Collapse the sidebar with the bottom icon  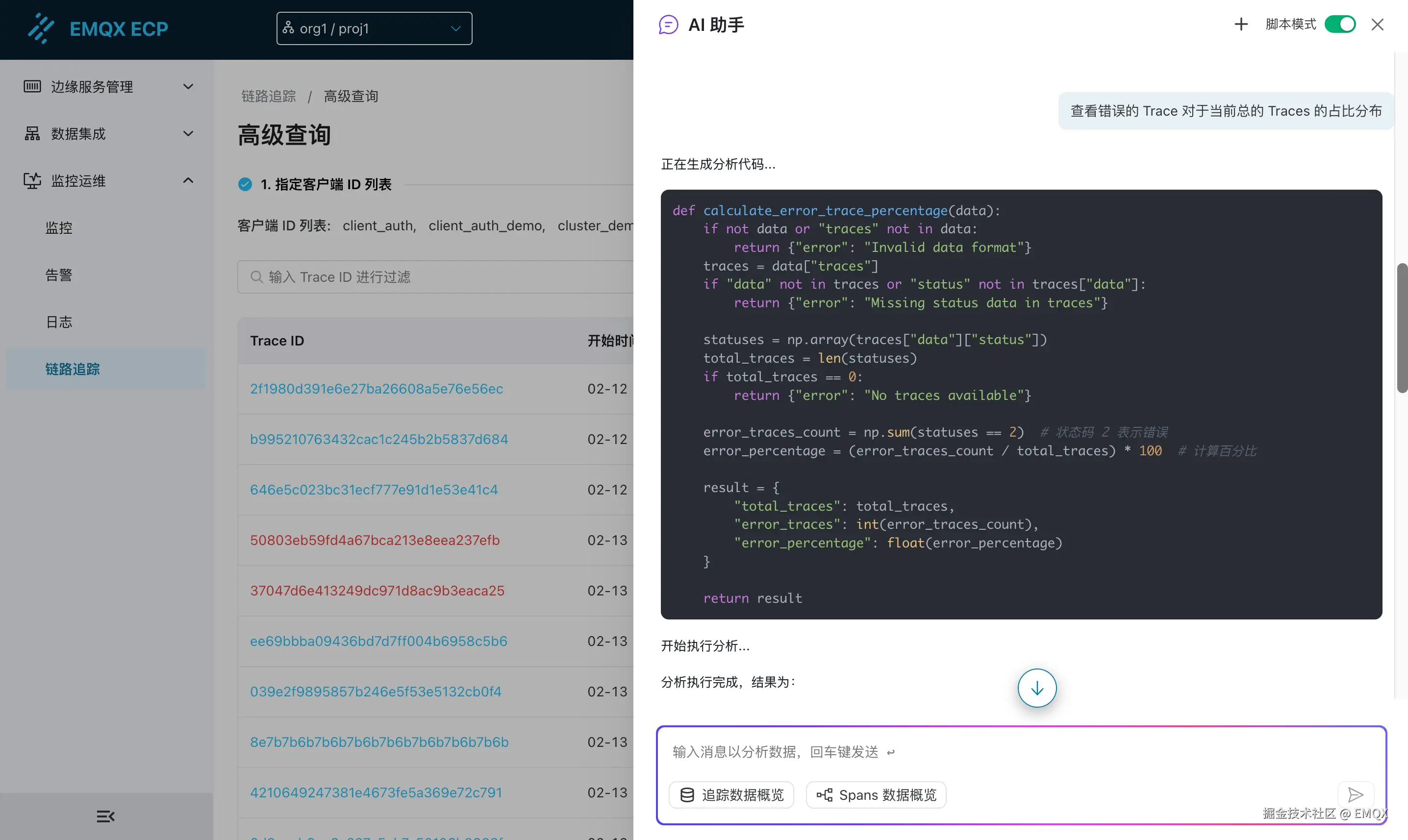click(x=105, y=816)
